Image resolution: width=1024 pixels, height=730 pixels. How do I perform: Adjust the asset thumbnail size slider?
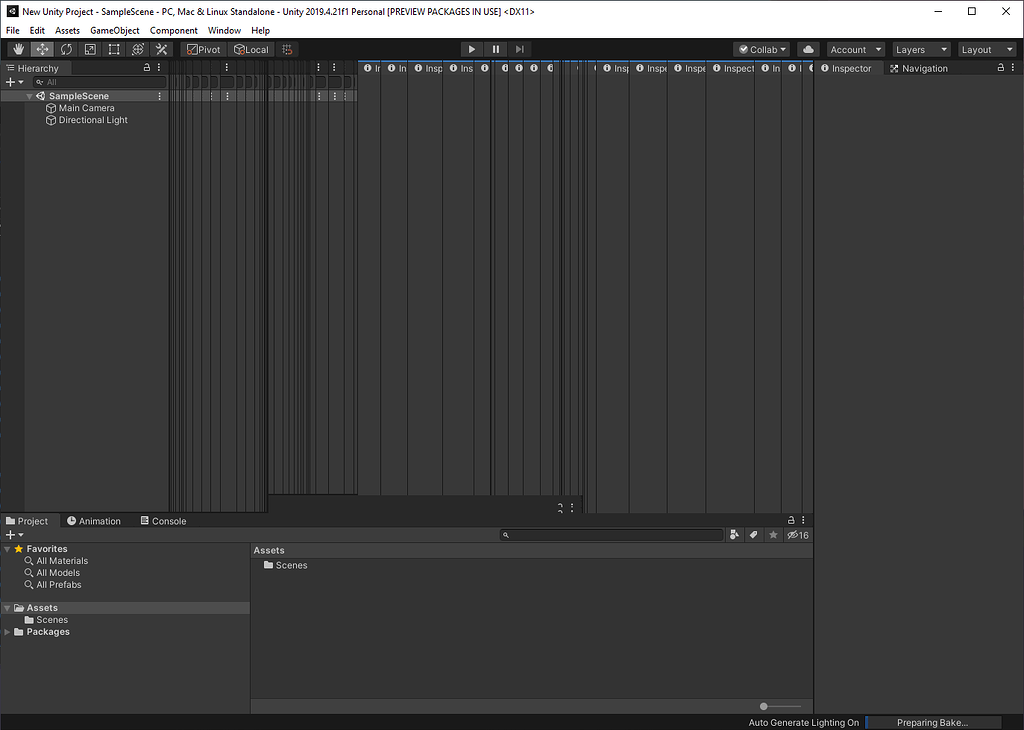pyautogui.click(x=765, y=706)
